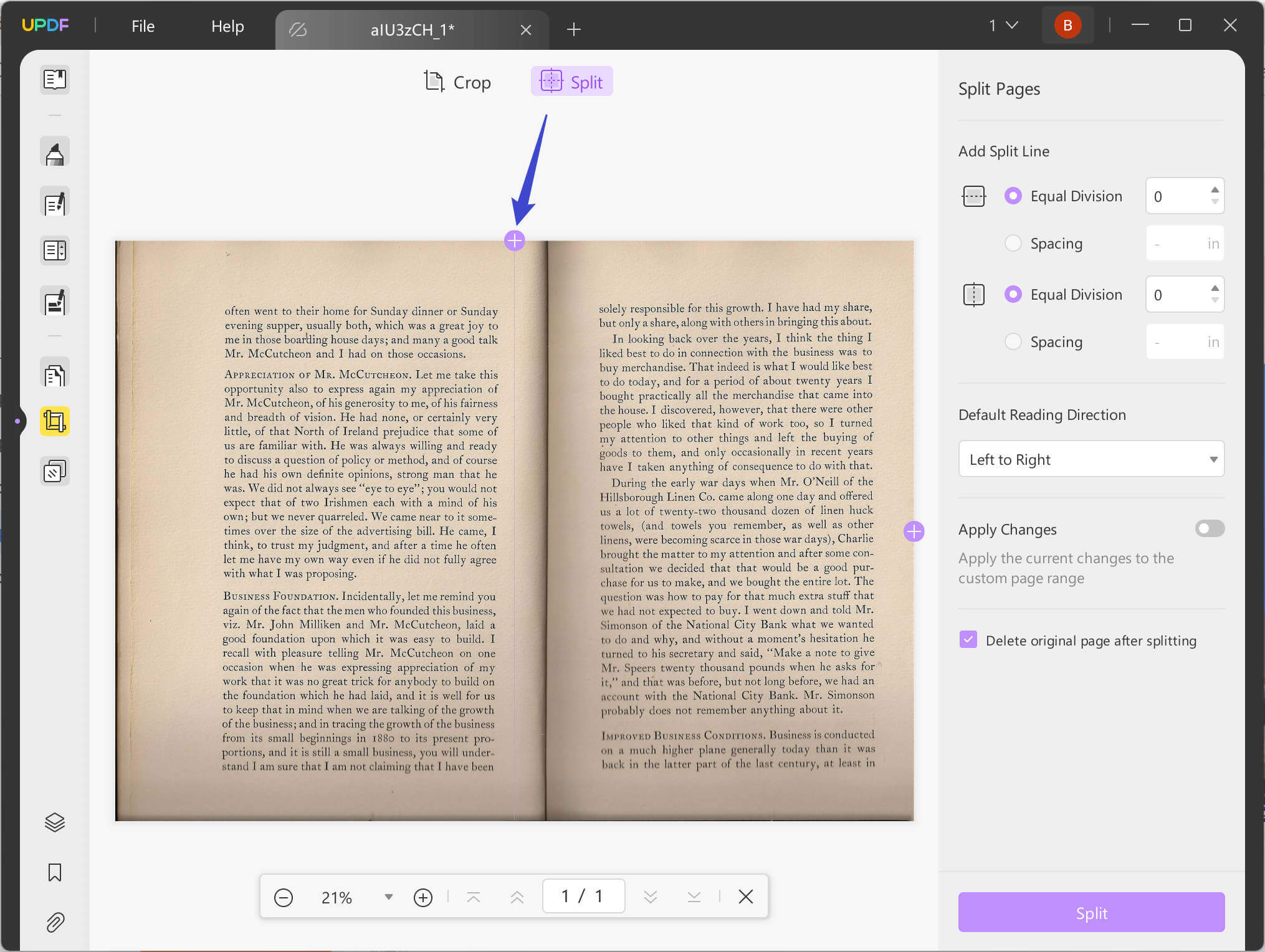
Task: Open the Layers panel
Action: (55, 822)
